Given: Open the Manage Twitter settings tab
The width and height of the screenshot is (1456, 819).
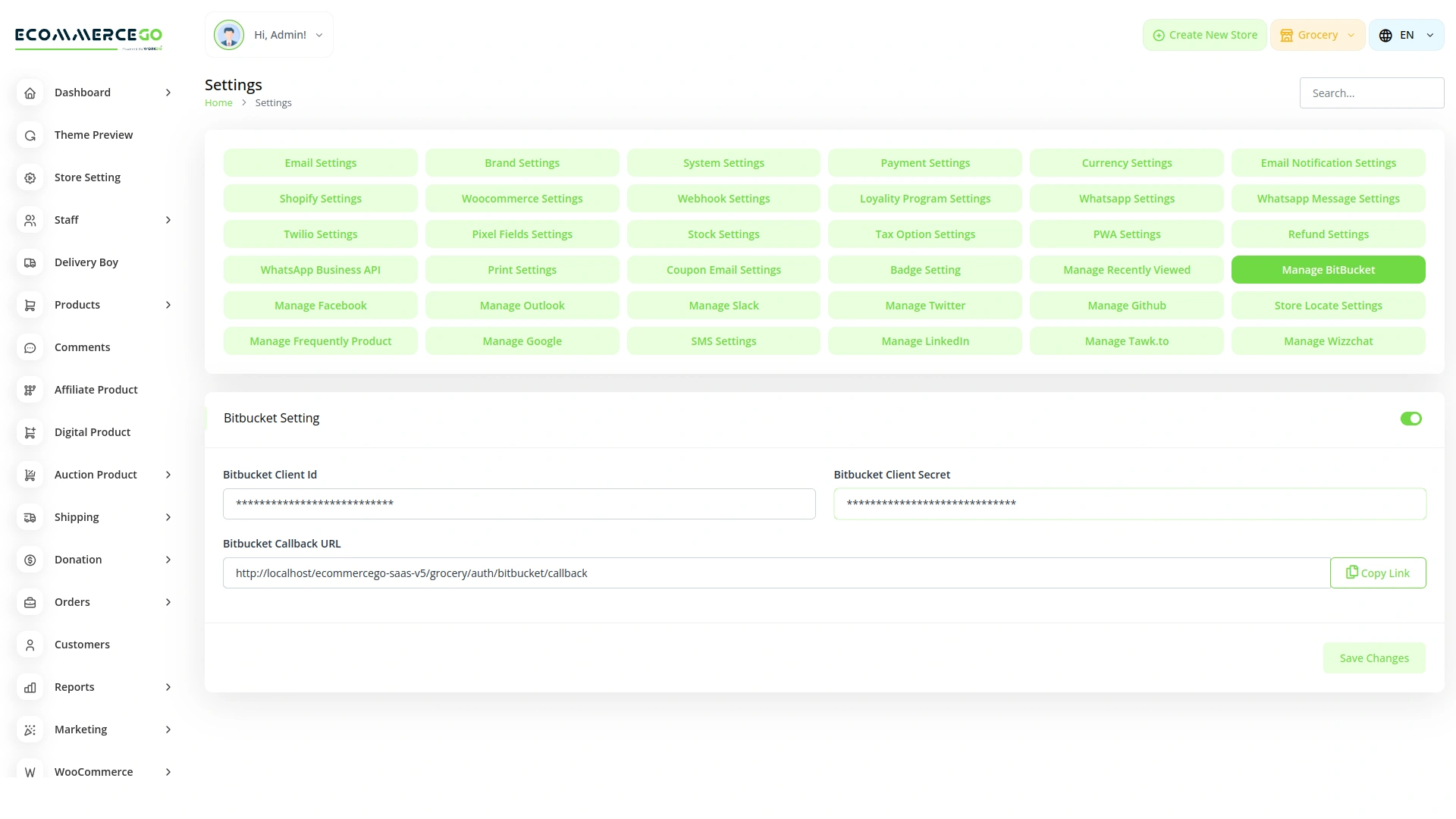Looking at the screenshot, I should (924, 305).
